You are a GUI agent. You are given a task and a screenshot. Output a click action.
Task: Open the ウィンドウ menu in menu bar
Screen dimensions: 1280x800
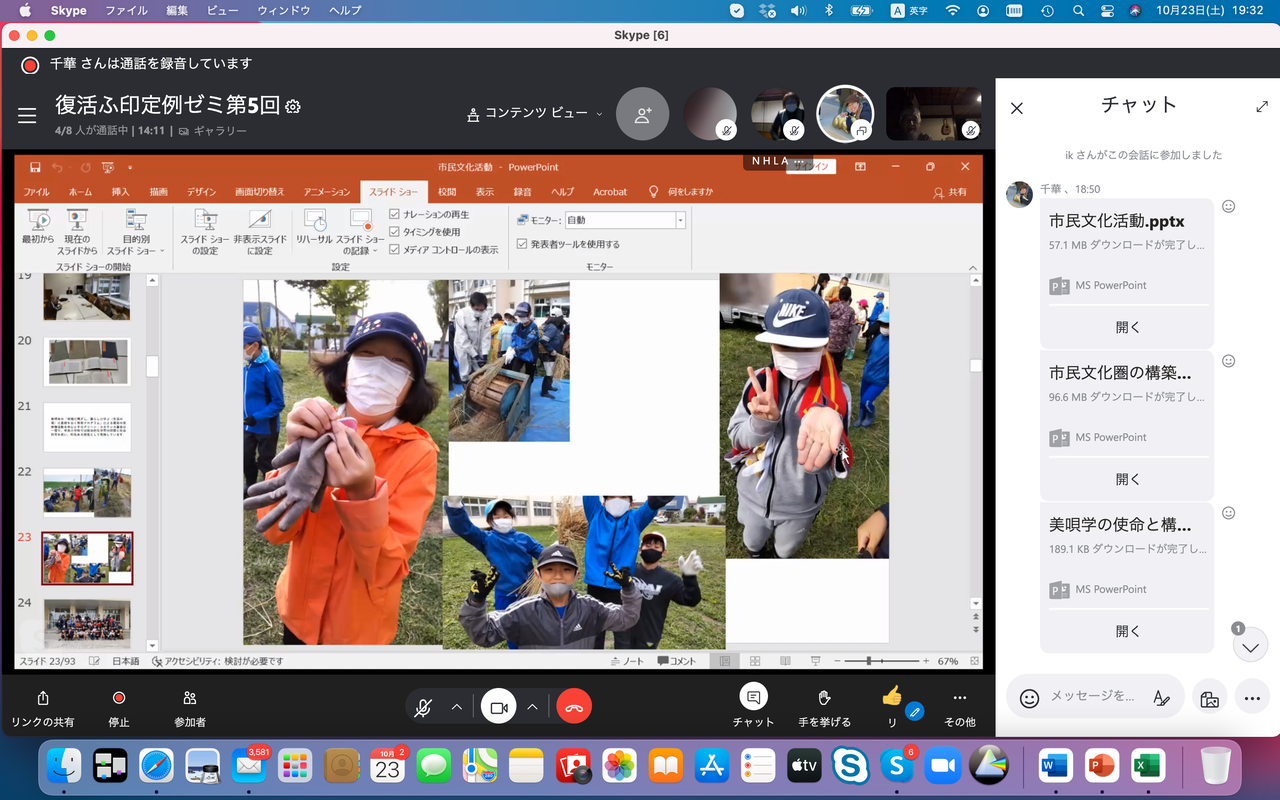(x=283, y=11)
